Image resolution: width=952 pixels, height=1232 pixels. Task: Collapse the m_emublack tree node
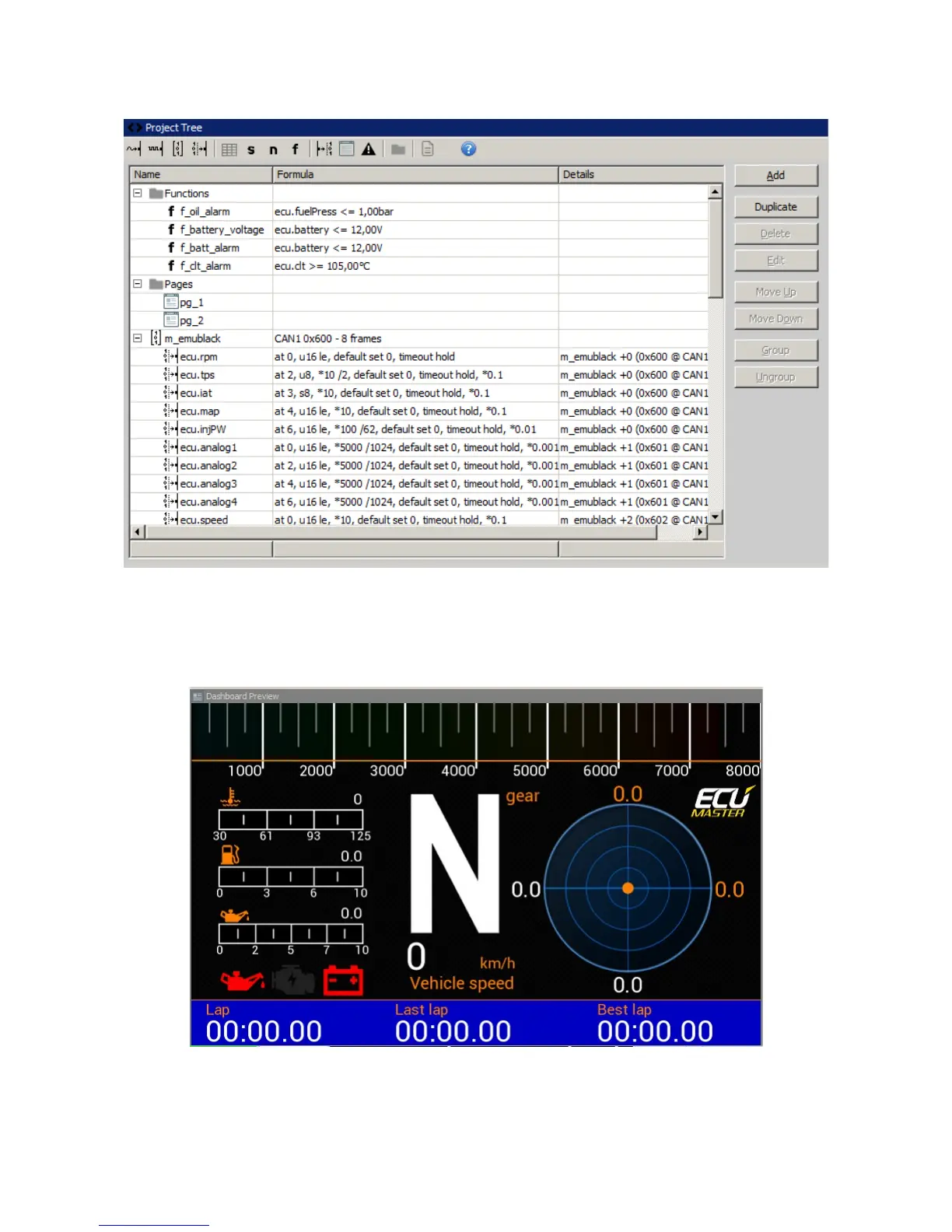138,338
